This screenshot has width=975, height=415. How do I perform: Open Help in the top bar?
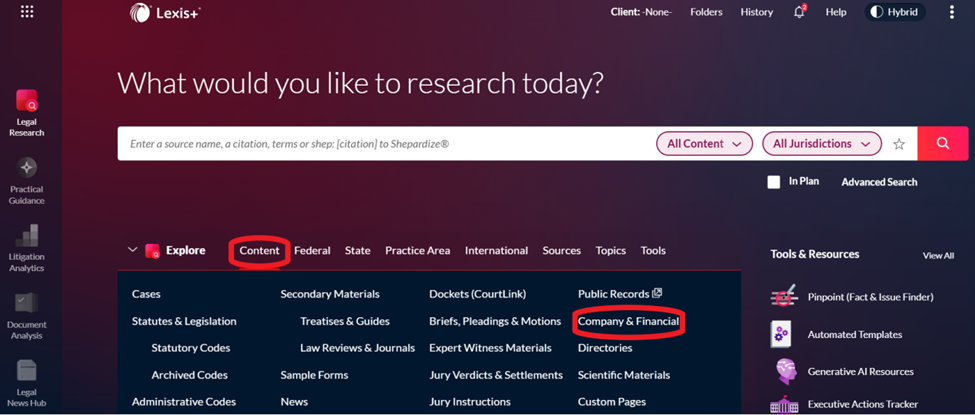click(836, 12)
